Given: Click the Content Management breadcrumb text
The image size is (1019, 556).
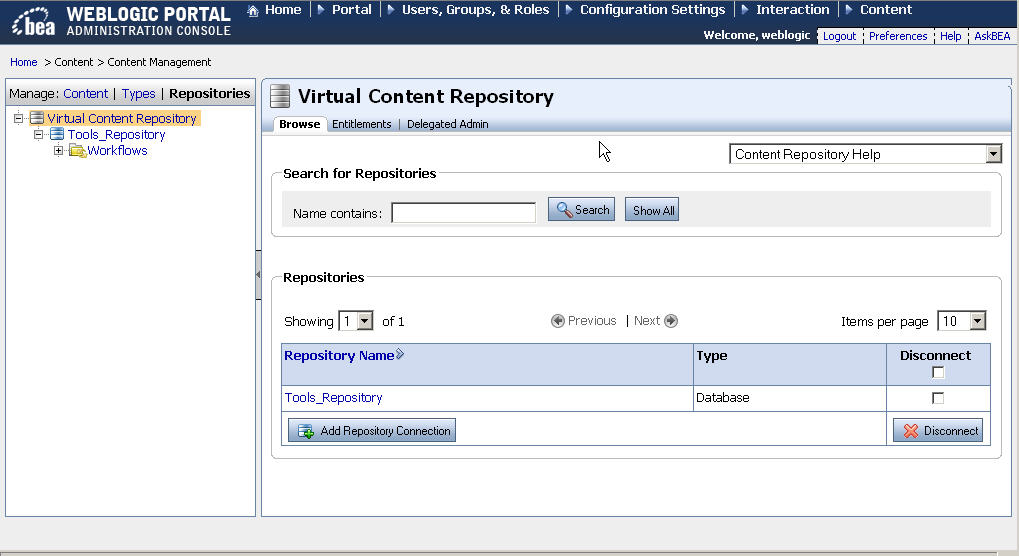Looking at the screenshot, I should (159, 62).
